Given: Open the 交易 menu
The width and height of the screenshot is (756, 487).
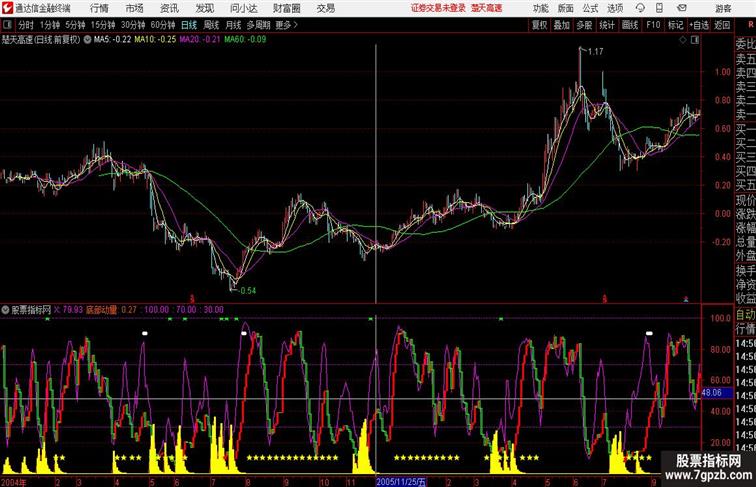Looking at the screenshot, I should point(325,8).
